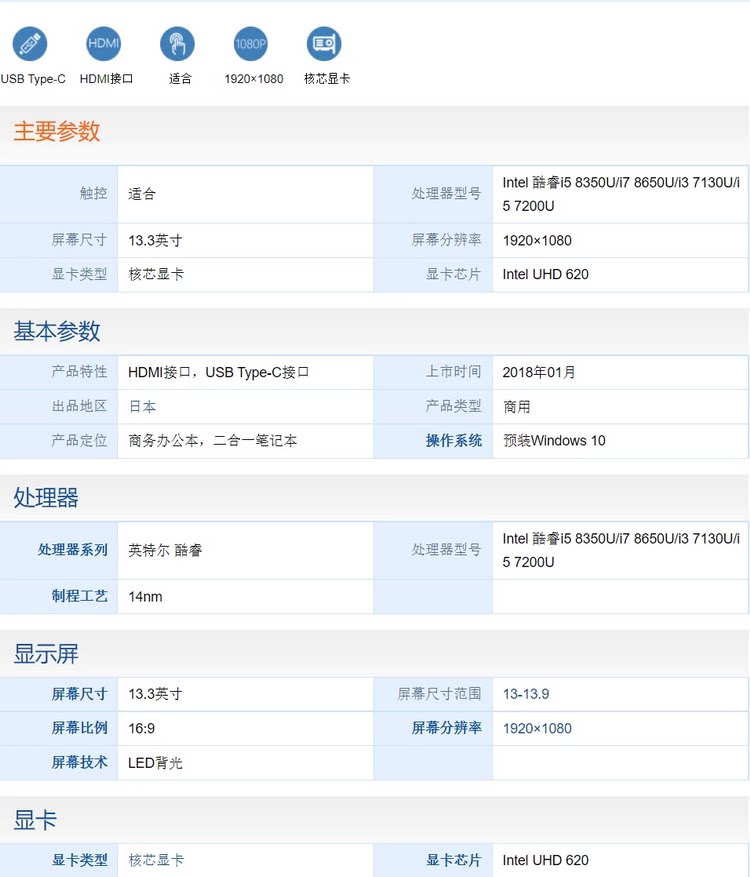The image size is (750, 877).
Task: Open the 屏幕技术 parameter link
Action: (79, 762)
